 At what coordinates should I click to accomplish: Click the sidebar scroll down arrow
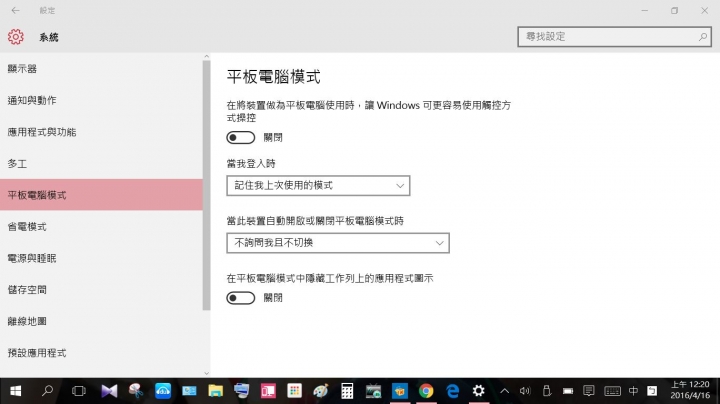pos(207,373)
